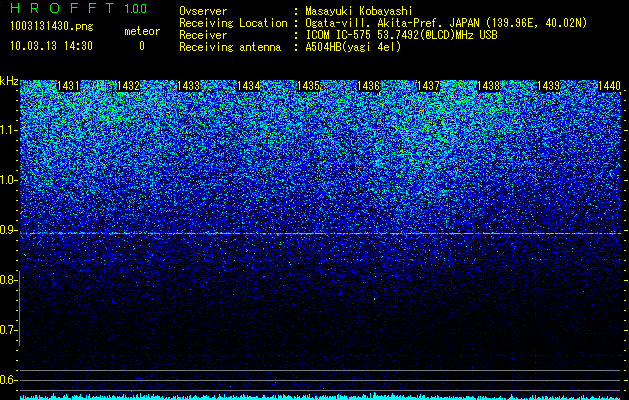Viewport: 629px width, 400px height.
Task: Click the meteor label
Action: point(142,31)
